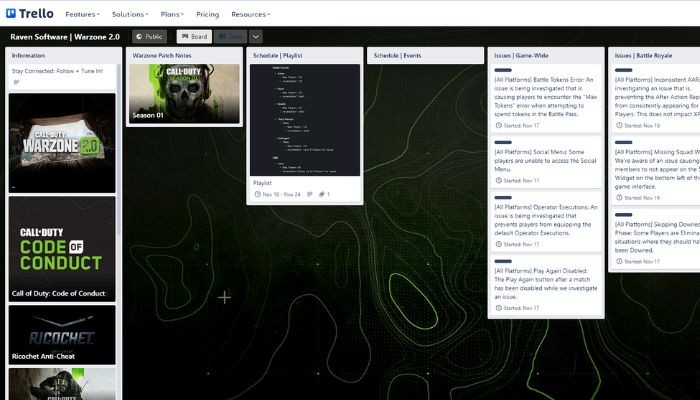
Task: Open the Missing Squad Widget card
Action: tap(655, 171)
